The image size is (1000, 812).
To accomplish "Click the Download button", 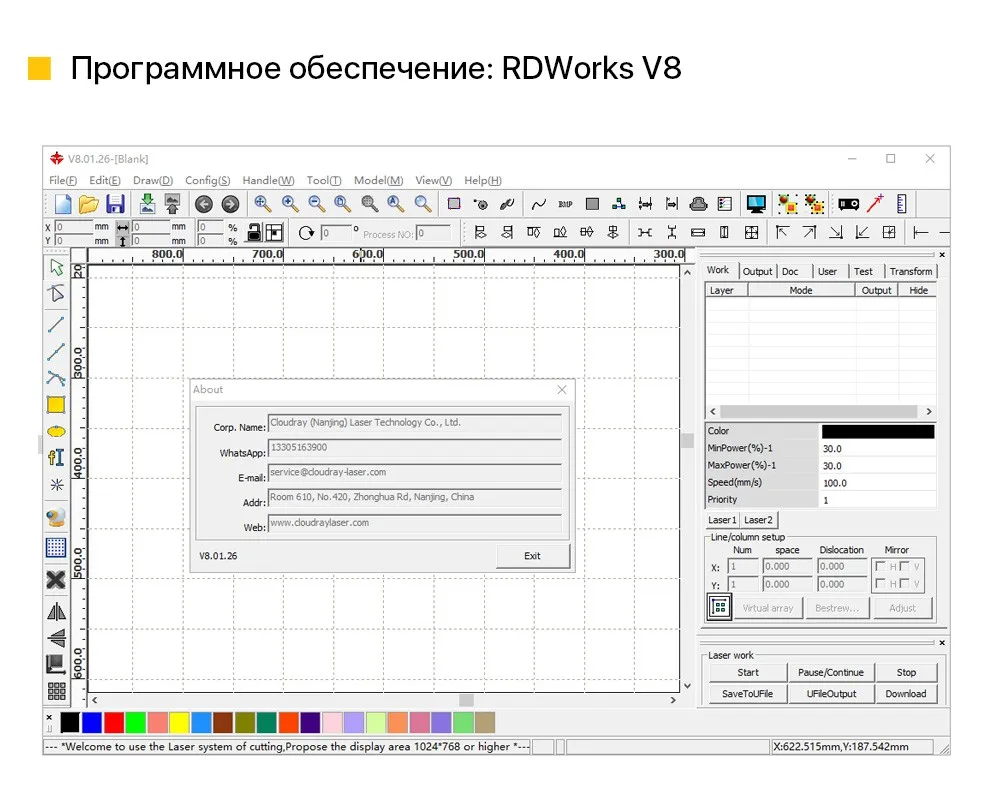I will pos(906,694).
